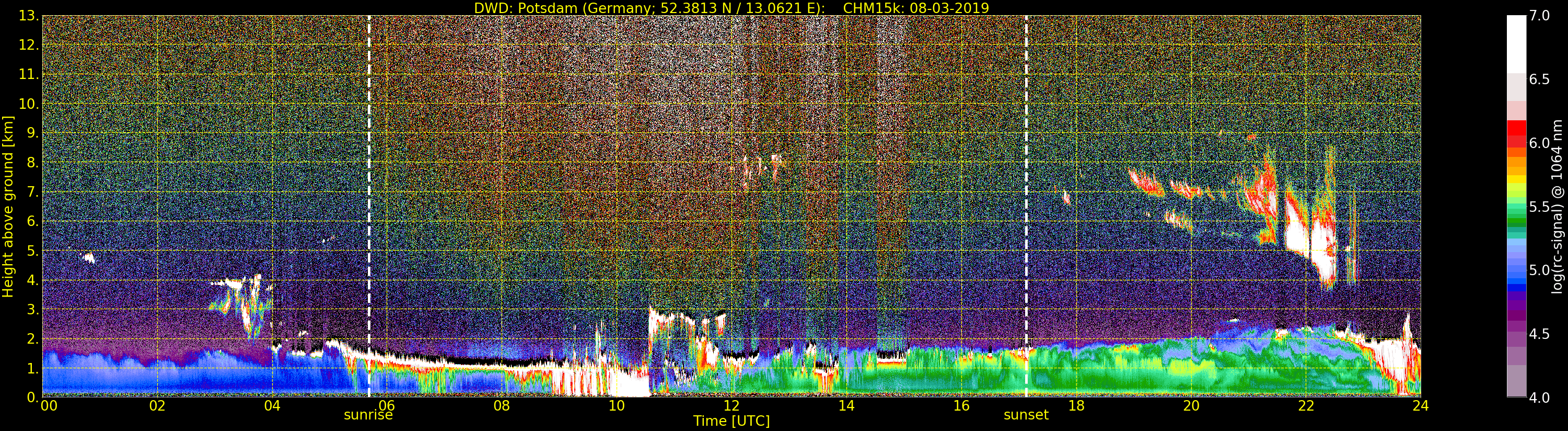Click the white dashed sunrise marker line
Image resolution: width=1568 pixels, height=431 pixels.
(369, 206)
